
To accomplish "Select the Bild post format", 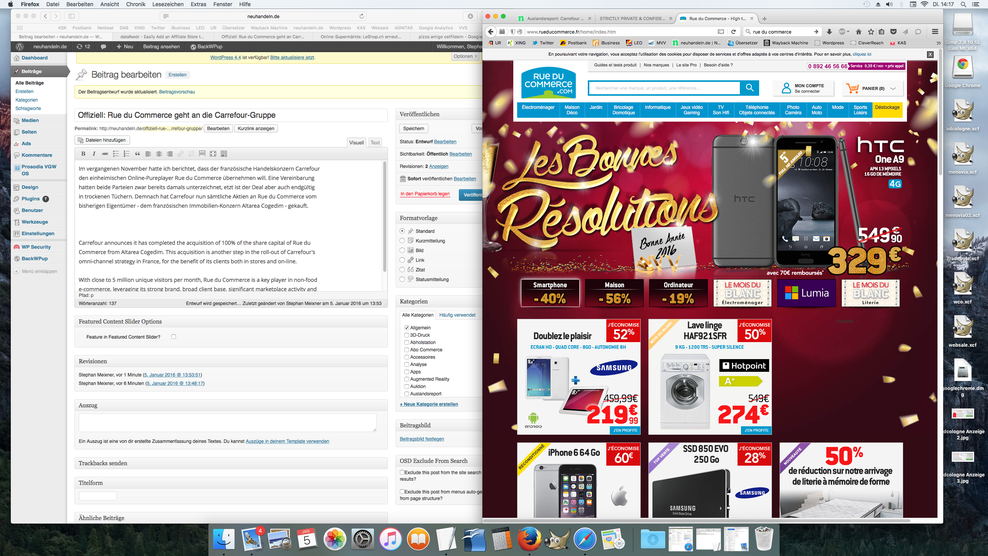I will click(403, 250).
